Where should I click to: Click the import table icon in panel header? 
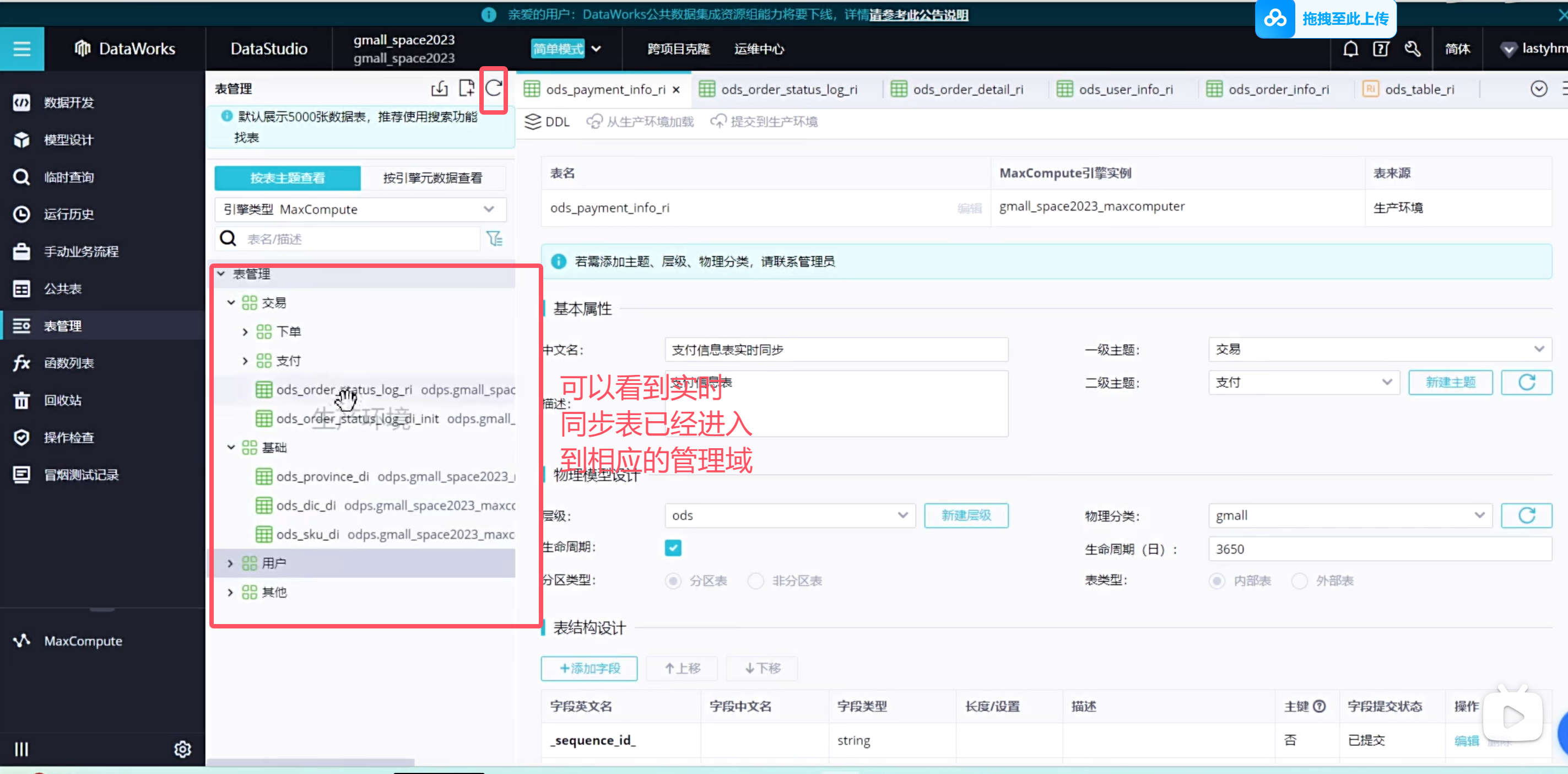[x=439, y=89]
